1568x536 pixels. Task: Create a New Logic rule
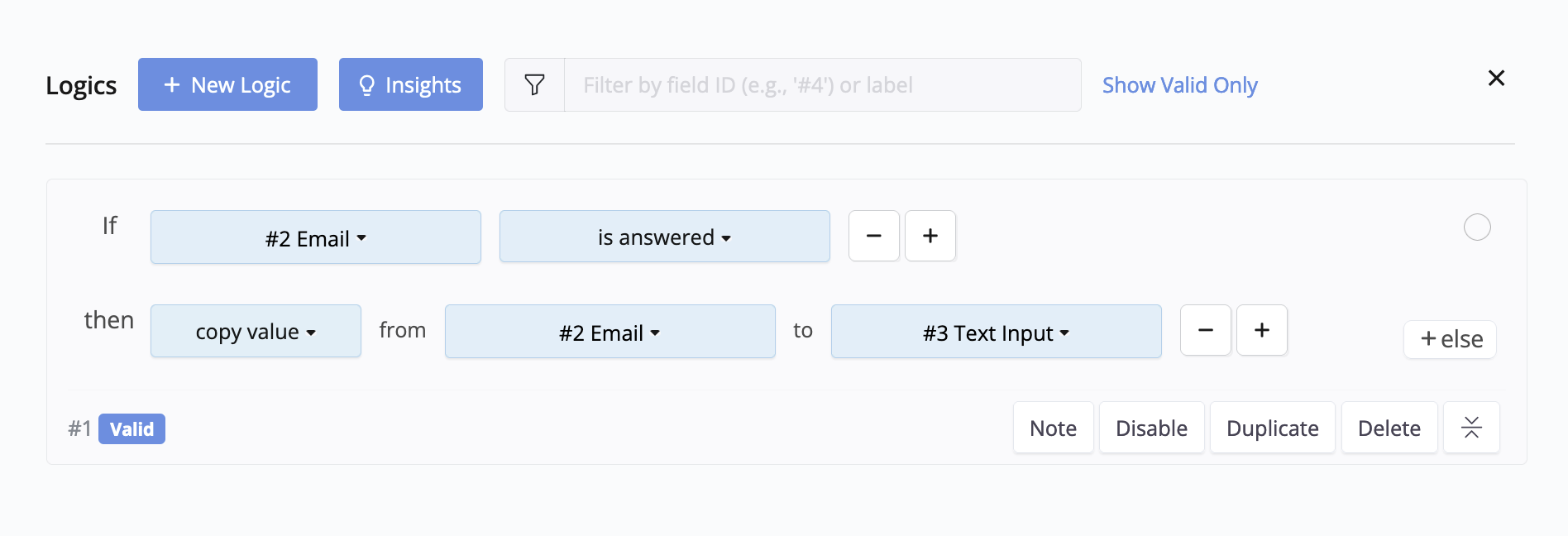(x=227, y=85)
